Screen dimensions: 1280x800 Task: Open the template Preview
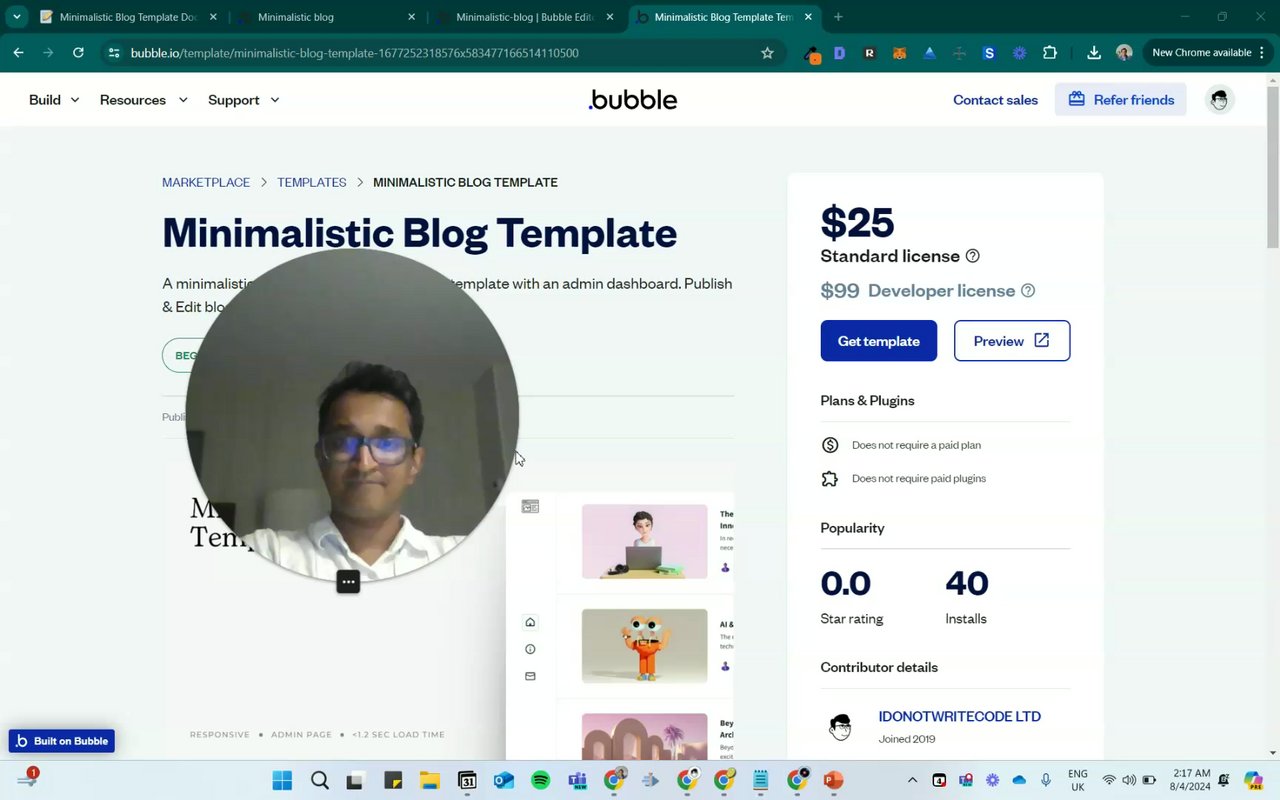pos(1012,341)
